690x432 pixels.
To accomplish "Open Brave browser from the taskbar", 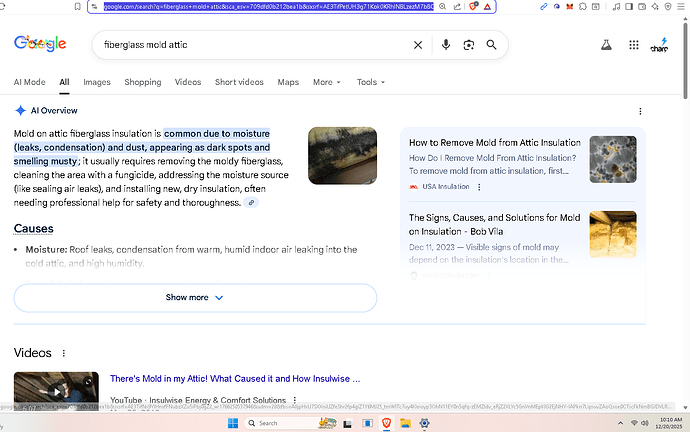I will [x=387, y=423].
